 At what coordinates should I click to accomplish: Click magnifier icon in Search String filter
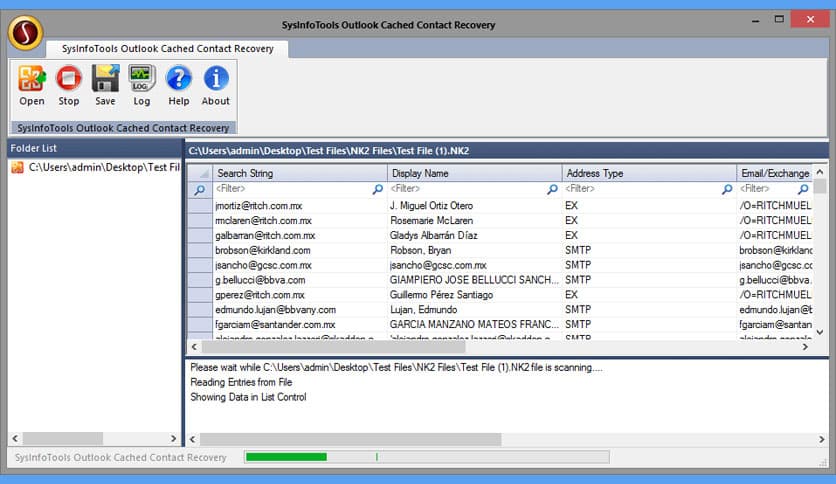click(378, 189)
